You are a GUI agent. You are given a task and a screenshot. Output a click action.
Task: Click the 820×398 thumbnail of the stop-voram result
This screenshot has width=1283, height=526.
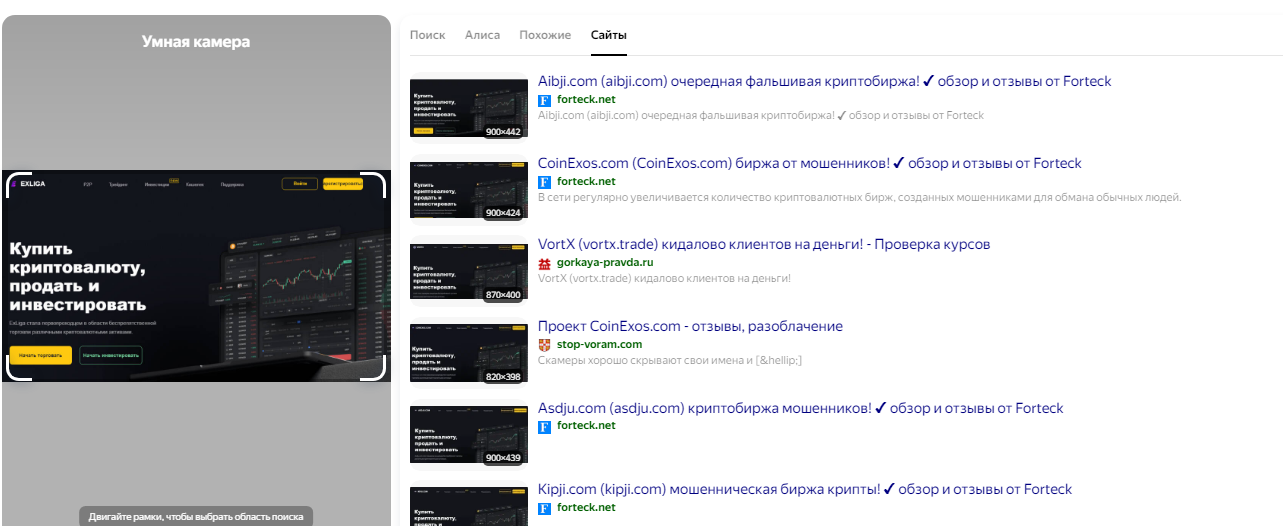point(469,354)
